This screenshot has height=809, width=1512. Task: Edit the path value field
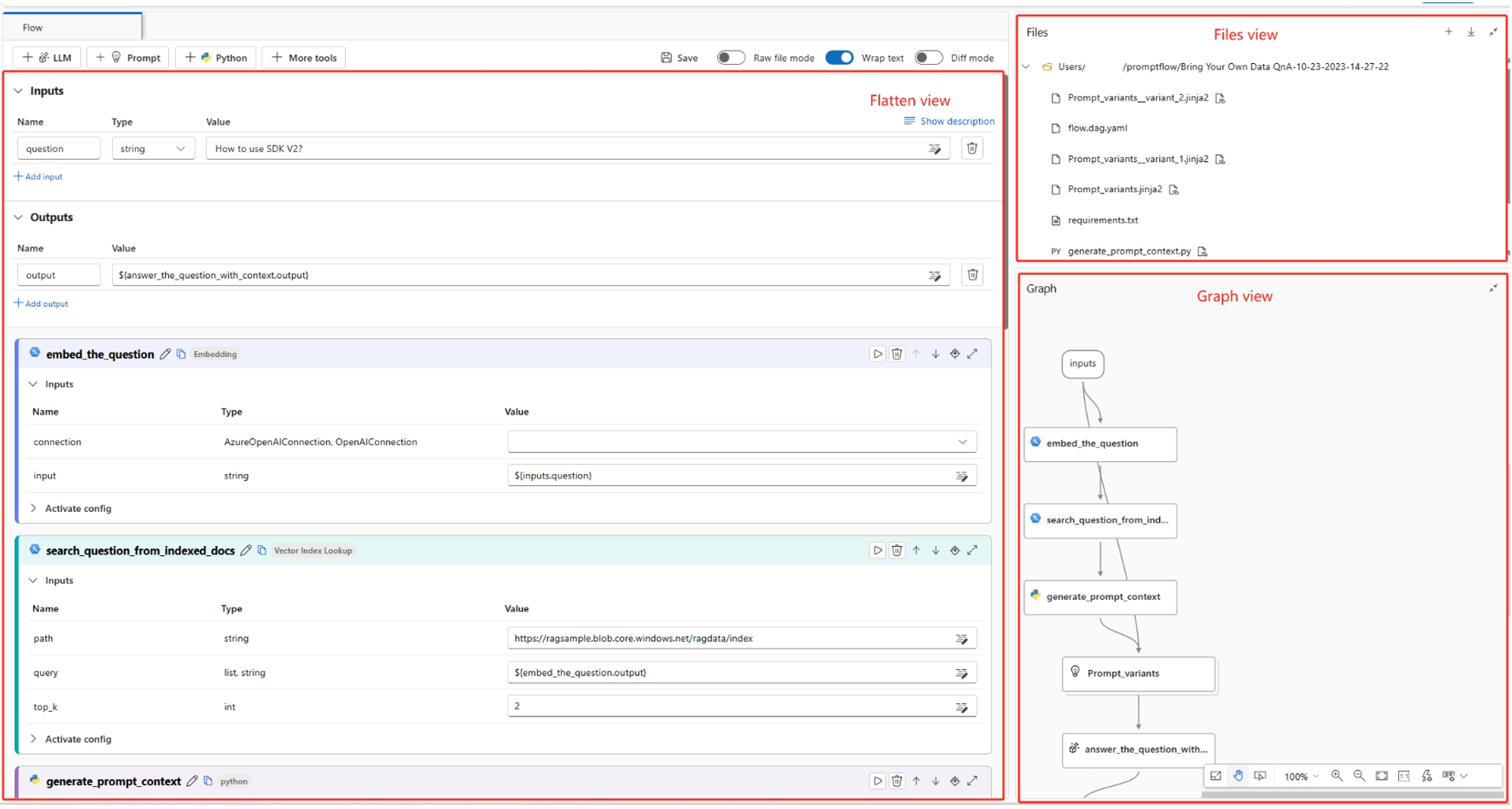tap(742, 638)
